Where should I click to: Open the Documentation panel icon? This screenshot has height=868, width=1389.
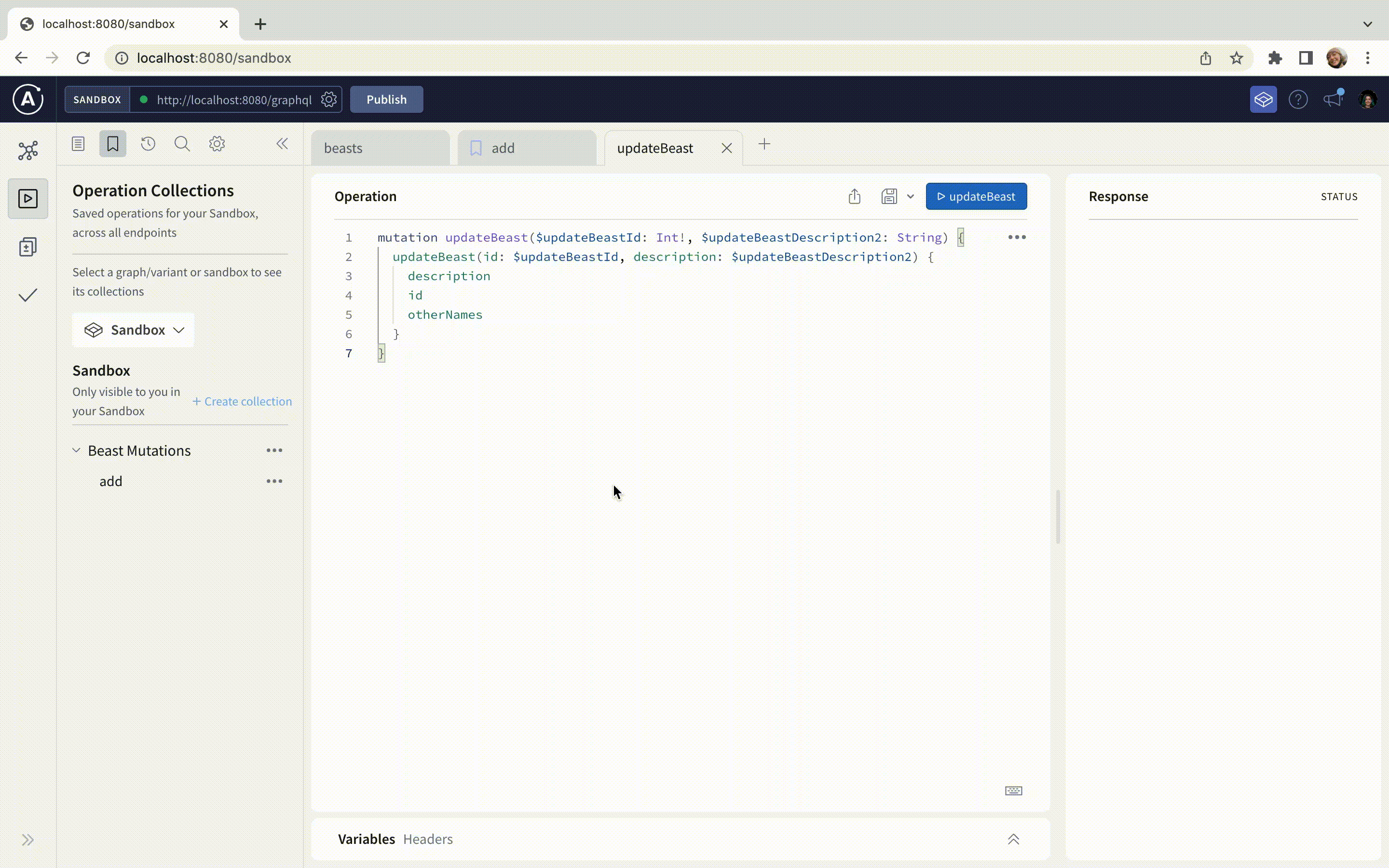pos(78,144)
